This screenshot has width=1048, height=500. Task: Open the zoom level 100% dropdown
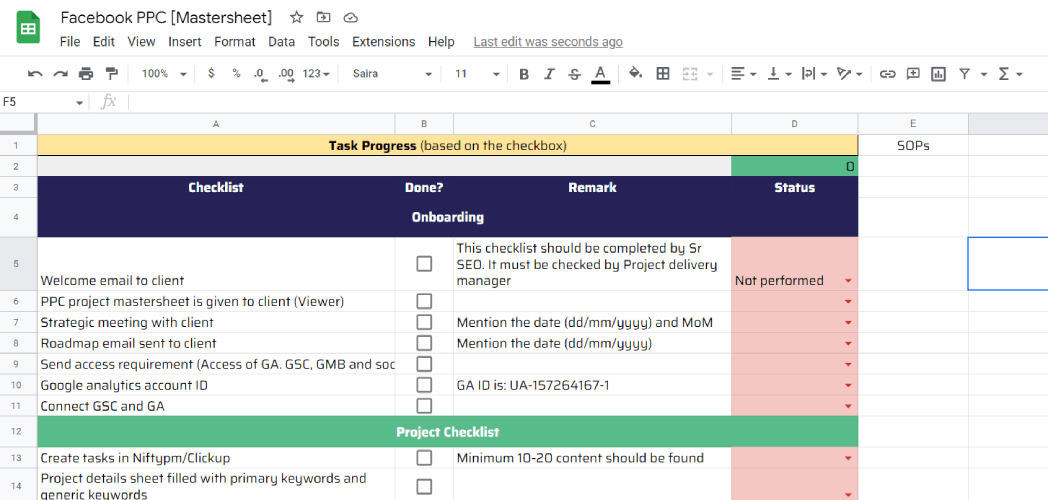[164, 74]
